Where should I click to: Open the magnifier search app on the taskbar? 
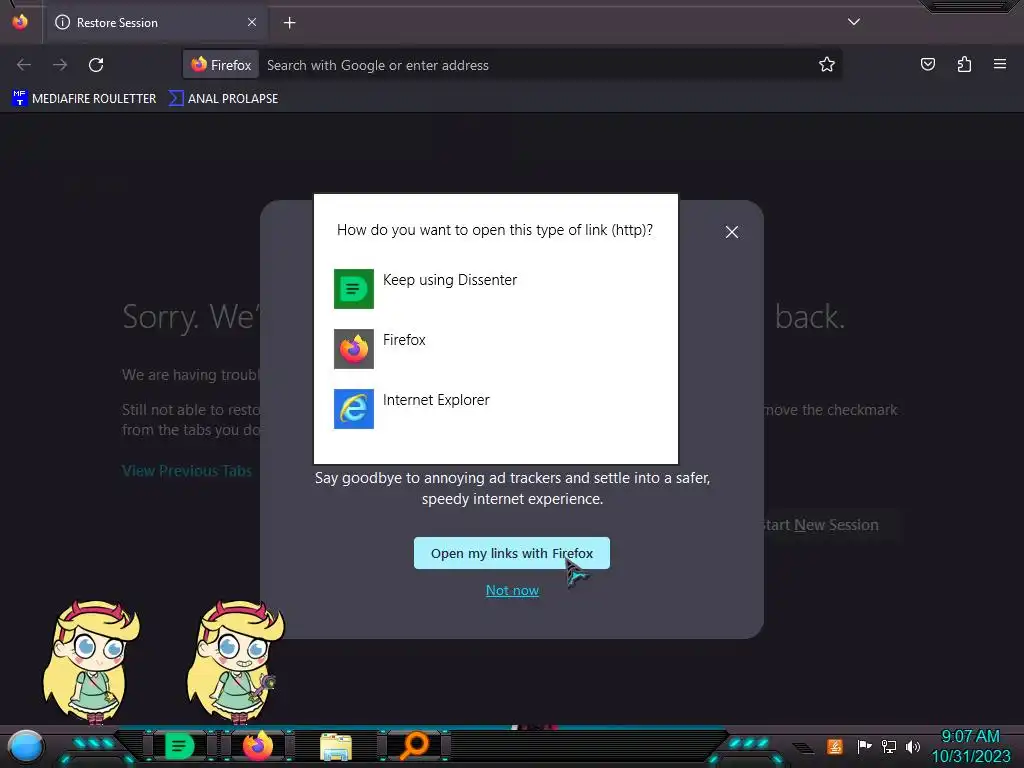click(x=414, y=746)
